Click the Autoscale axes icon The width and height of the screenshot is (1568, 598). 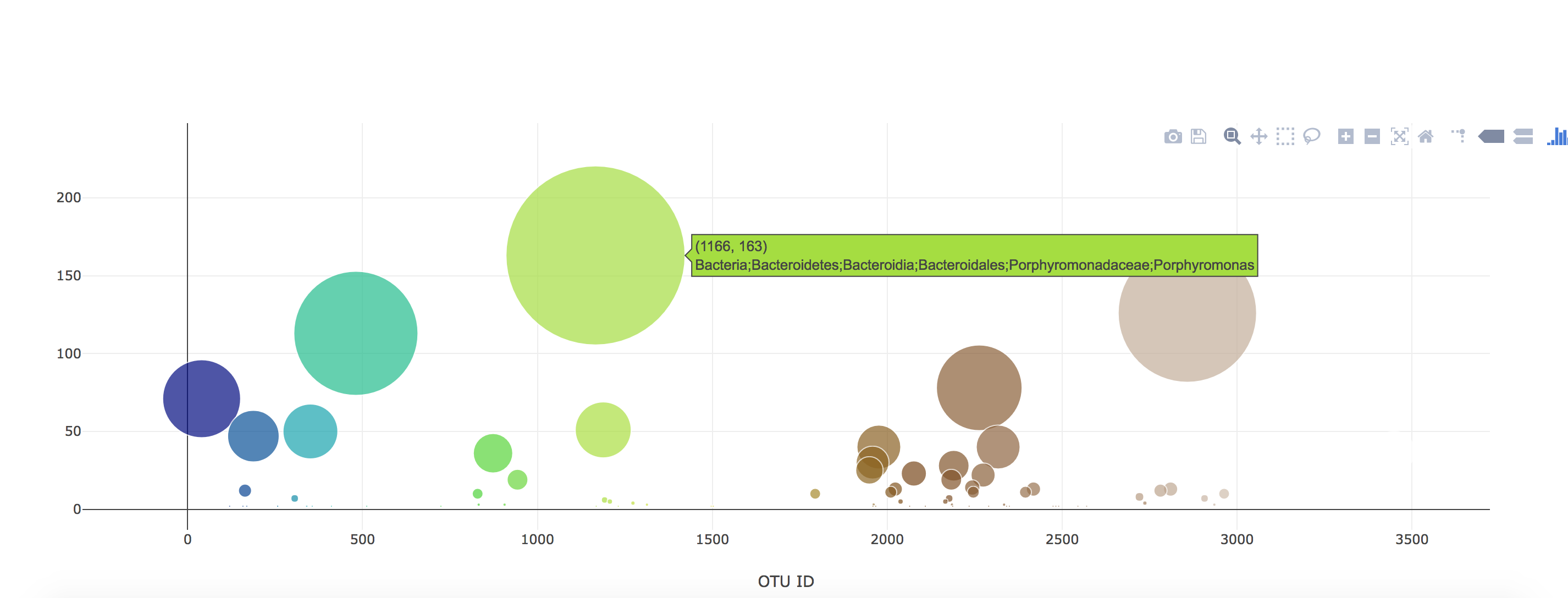tap(1399, 136)
